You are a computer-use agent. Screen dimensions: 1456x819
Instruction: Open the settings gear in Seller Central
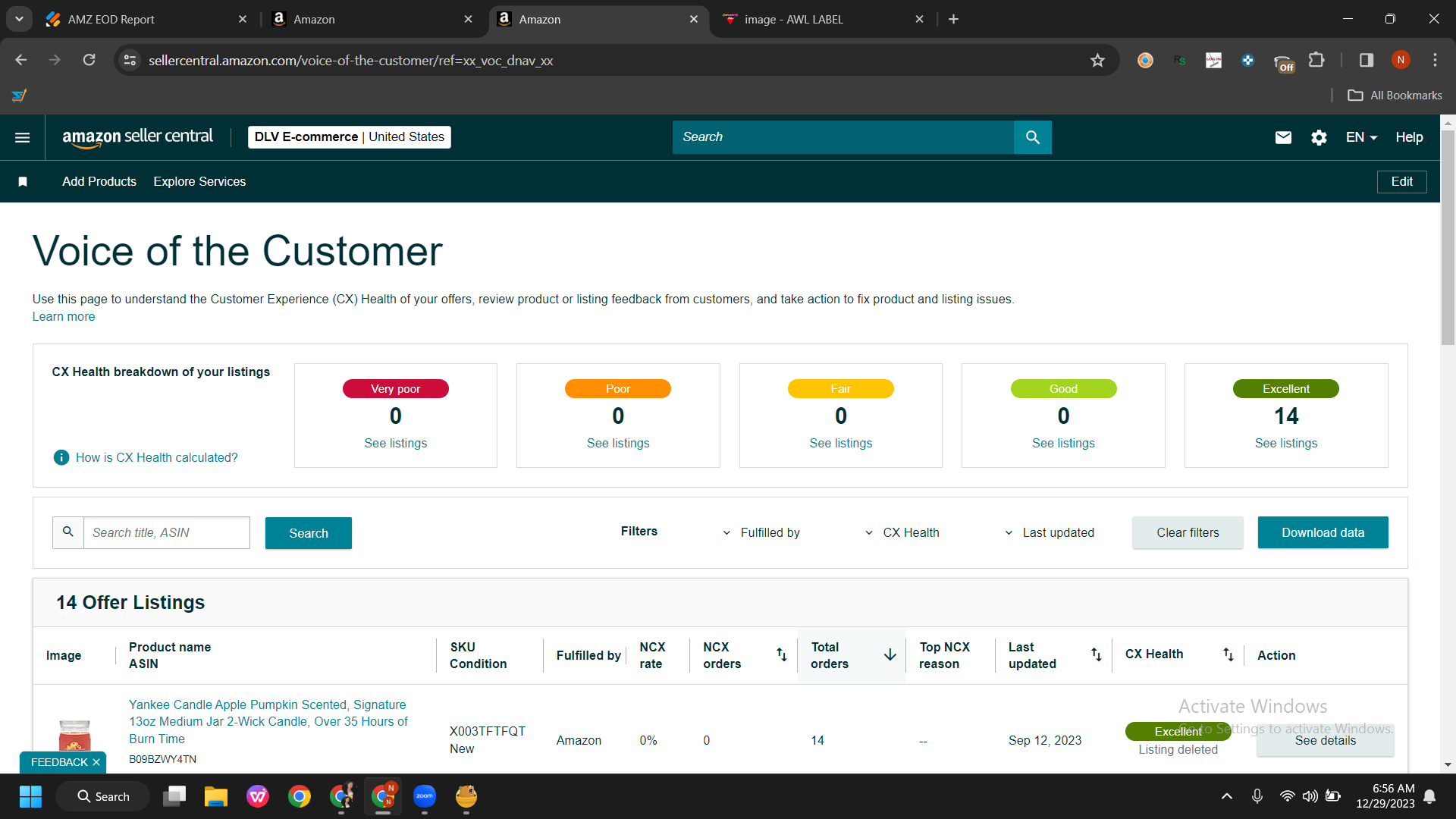pyautogui.click(x=1319, y=137)
